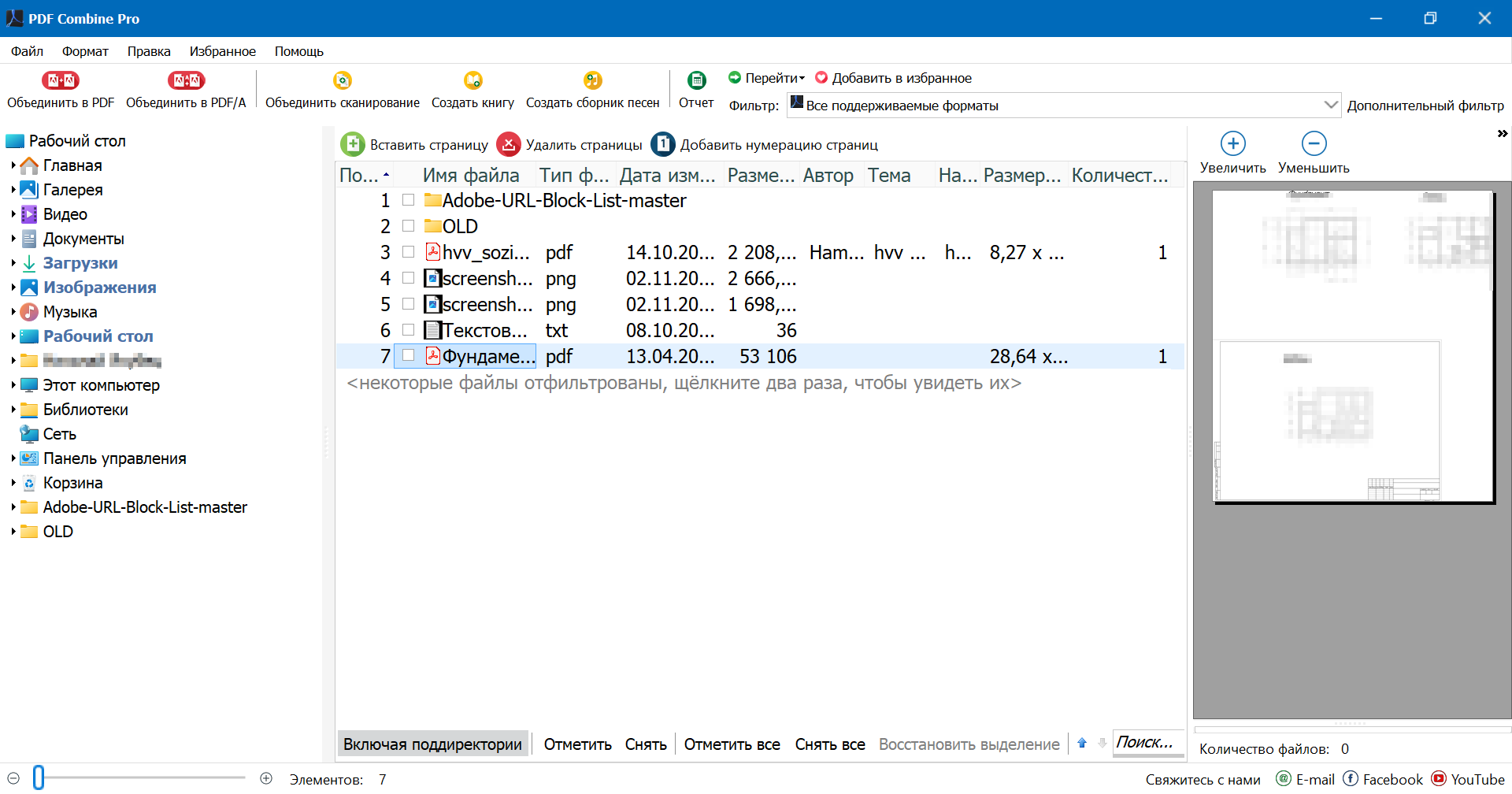Select Загрузки downloads folder in tree
This screenshot has height=794, width=1512.
80,263
